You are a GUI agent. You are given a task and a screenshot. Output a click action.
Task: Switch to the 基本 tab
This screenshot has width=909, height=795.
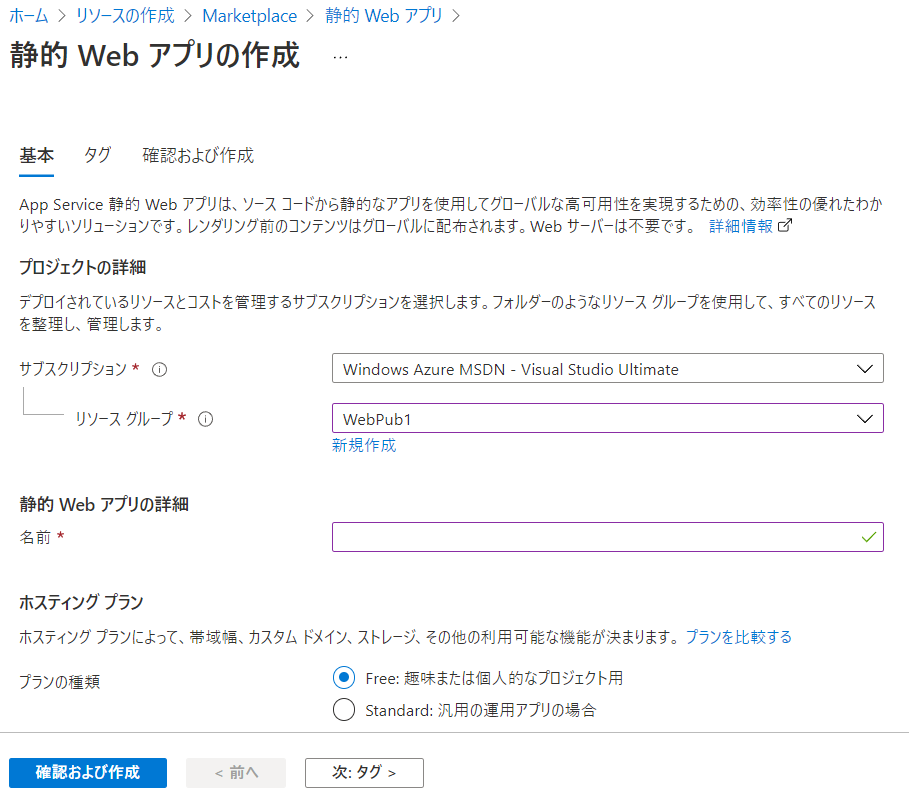[37, 155]
